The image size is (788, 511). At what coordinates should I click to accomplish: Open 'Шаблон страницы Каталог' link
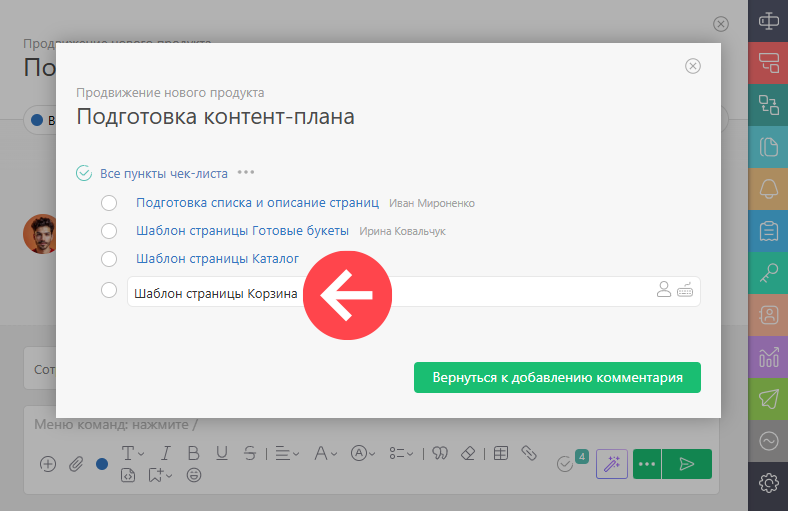(x=218, y=258)
